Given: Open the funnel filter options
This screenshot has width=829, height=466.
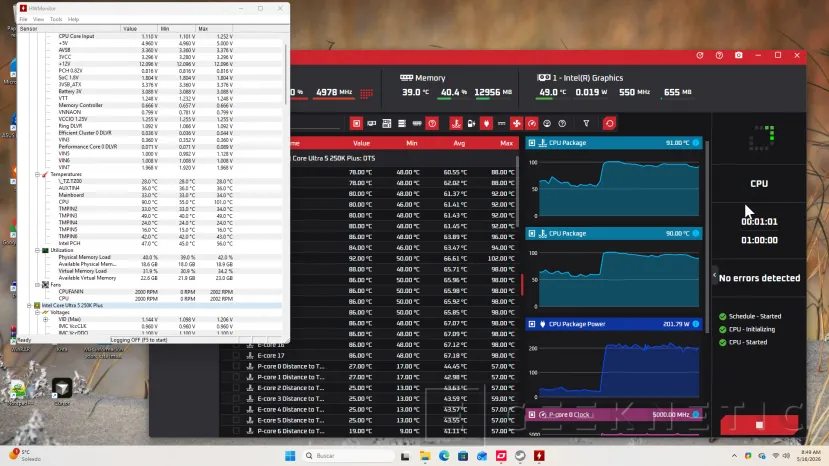Looking at the screenshot, I should (x=586, y=123).
